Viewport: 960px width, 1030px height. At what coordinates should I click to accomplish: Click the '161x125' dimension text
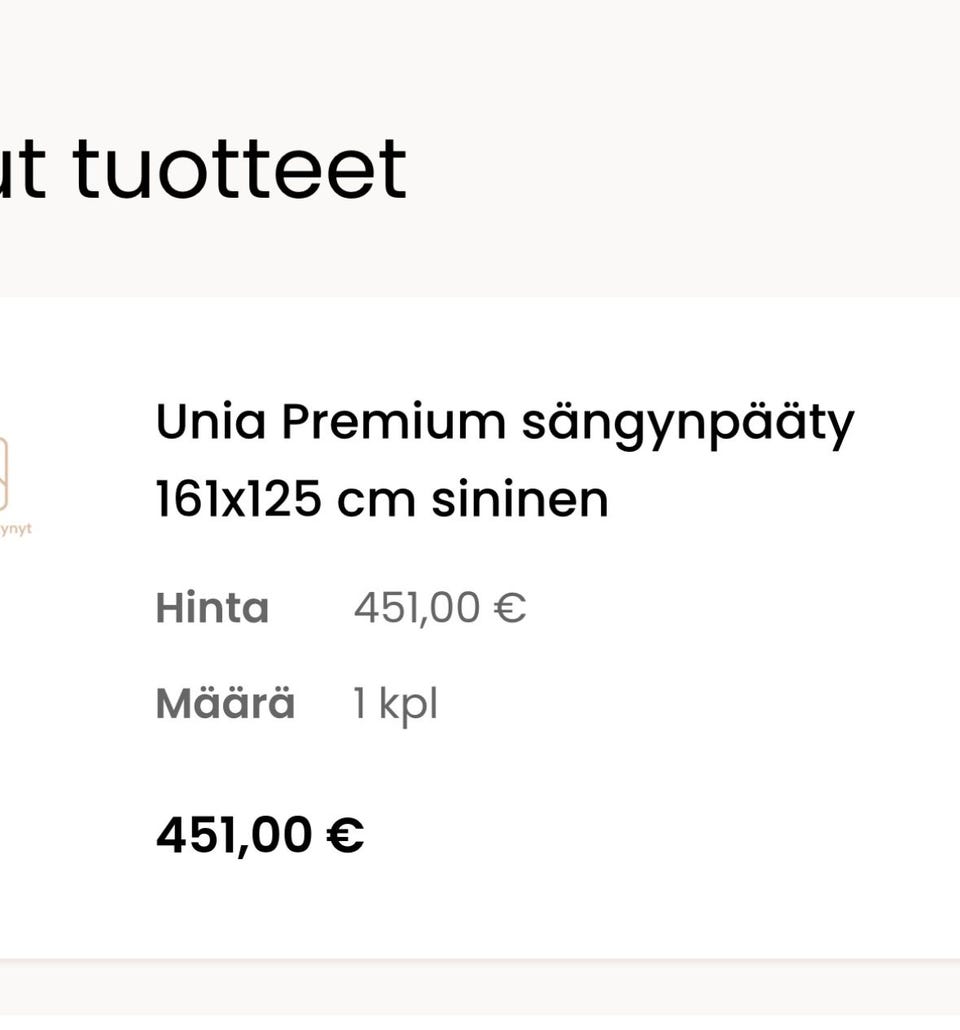[x=238, y=499]
